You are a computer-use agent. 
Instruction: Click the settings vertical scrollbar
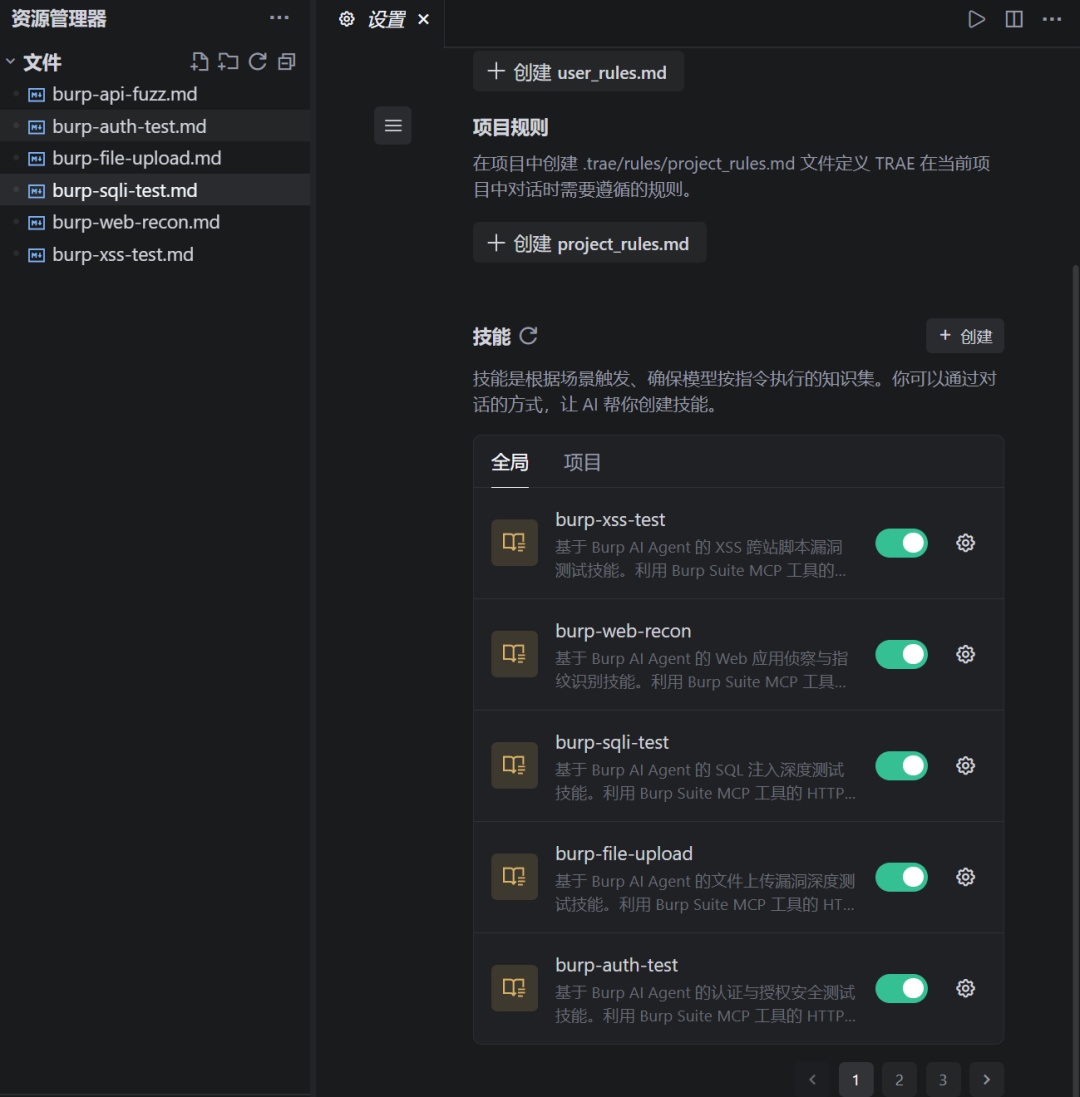click(1076, 679)
